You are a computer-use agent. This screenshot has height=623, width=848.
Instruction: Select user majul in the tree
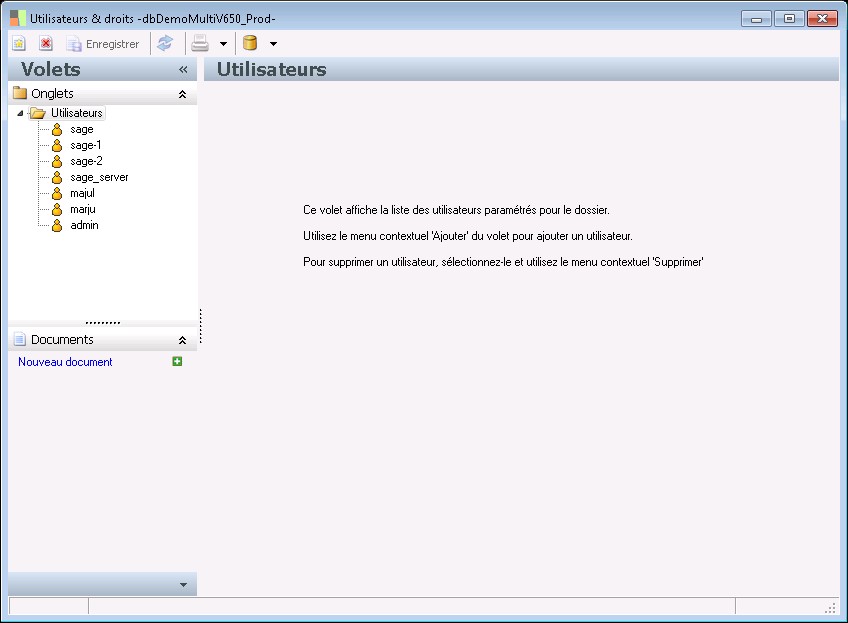[x=82, y=193]
